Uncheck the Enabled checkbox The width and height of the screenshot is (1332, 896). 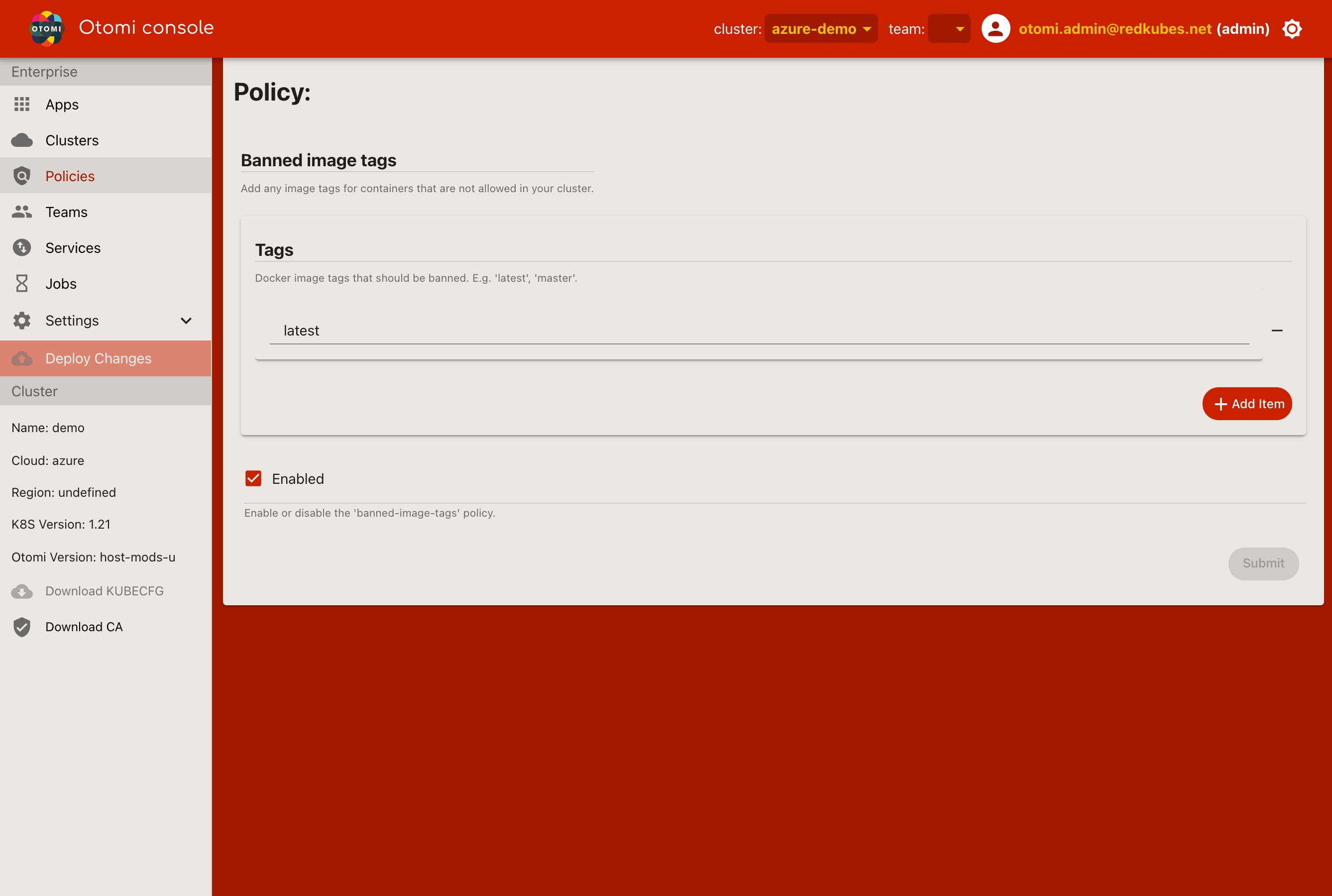(253, 478)
